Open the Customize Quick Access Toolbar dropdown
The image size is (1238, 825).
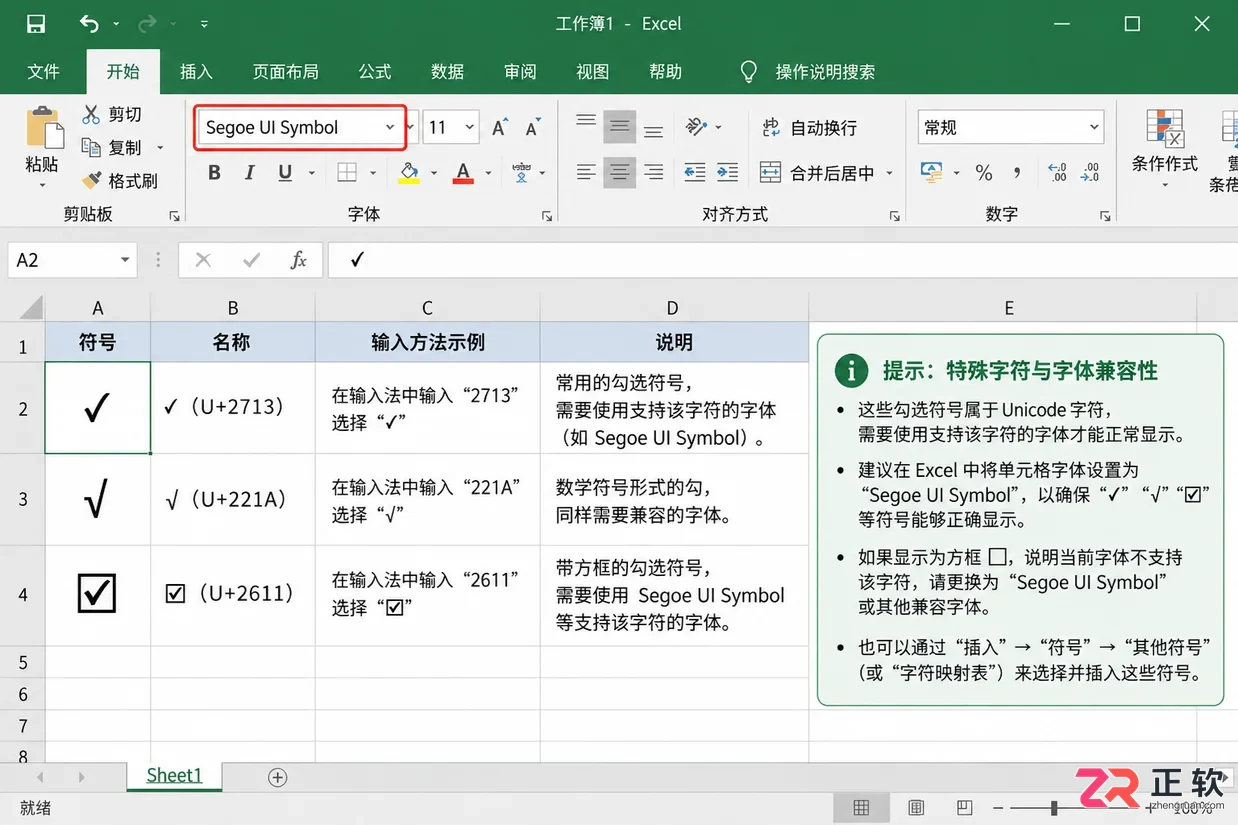point(204,24)
